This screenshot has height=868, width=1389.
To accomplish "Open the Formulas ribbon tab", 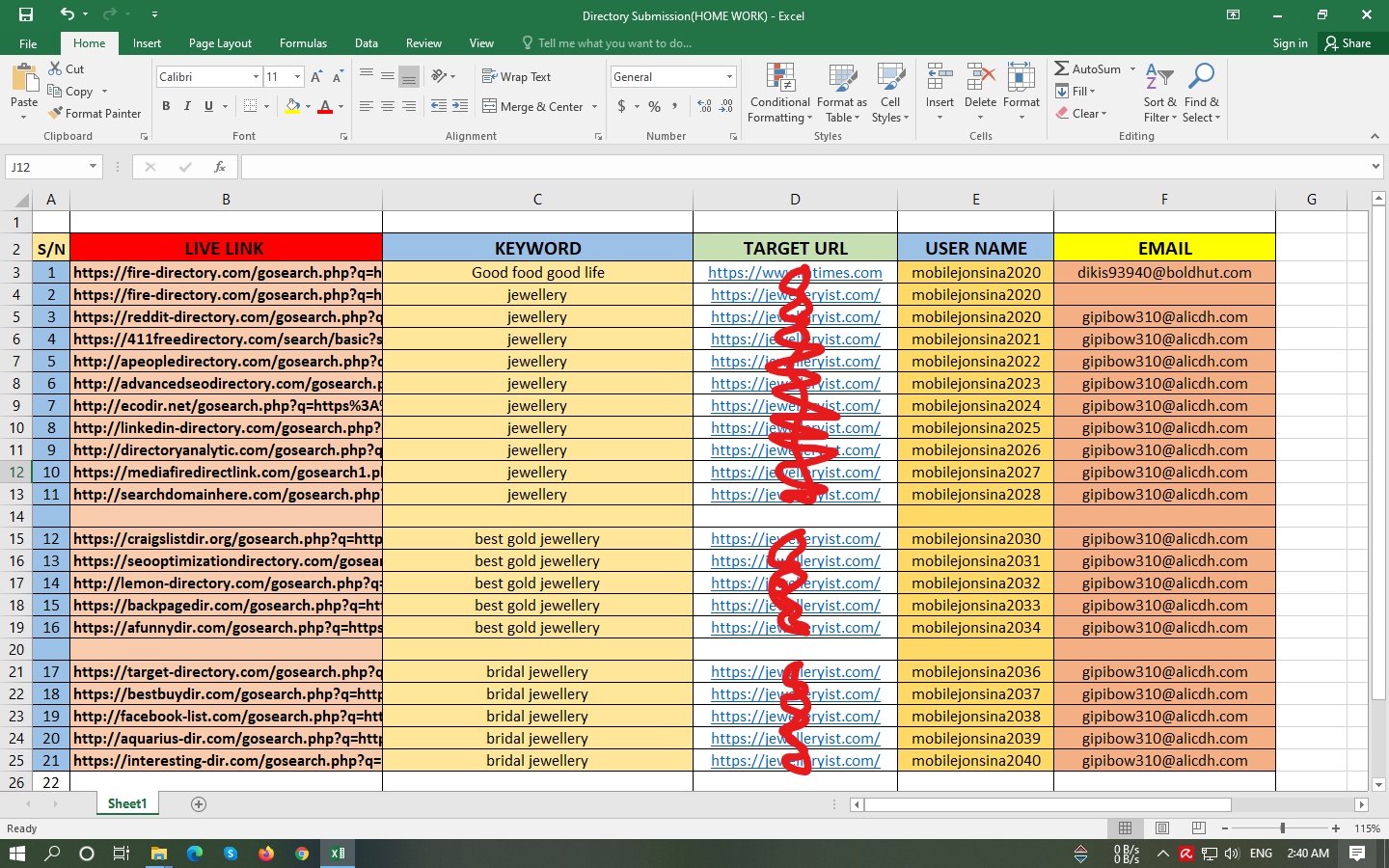I will click(303, 43).
